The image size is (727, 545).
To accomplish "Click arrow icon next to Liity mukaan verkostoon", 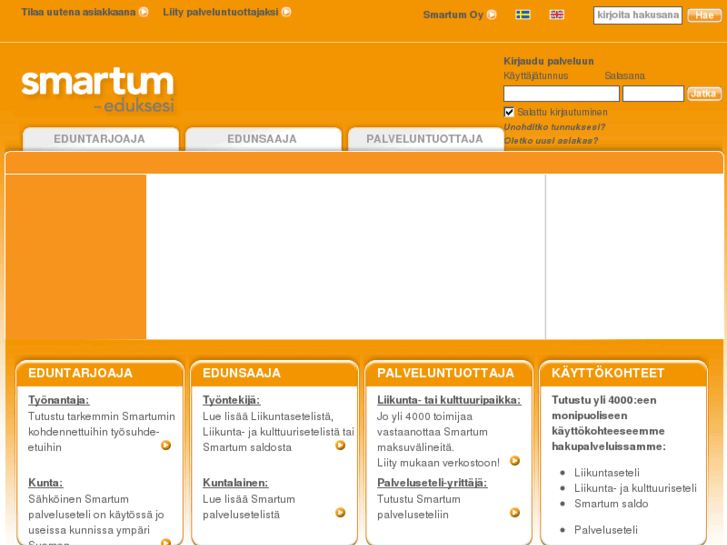I will pyautogui.click(x=515, y=461).
